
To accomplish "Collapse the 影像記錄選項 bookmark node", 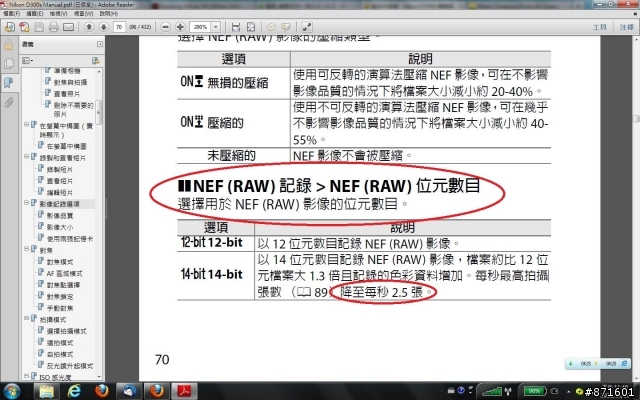I will tap(26, 202).
